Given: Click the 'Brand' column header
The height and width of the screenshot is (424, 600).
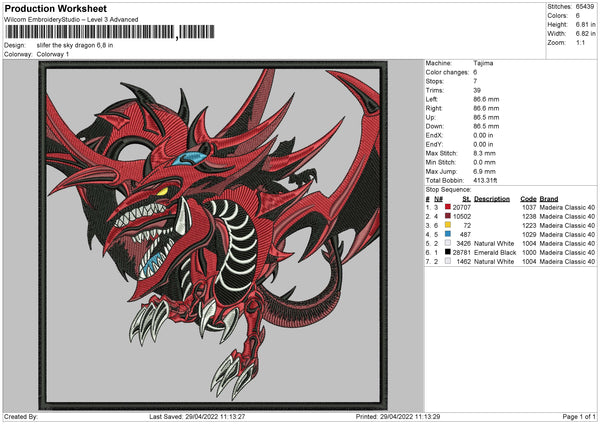Looking at the screenshot, I should tap(549, 199).
